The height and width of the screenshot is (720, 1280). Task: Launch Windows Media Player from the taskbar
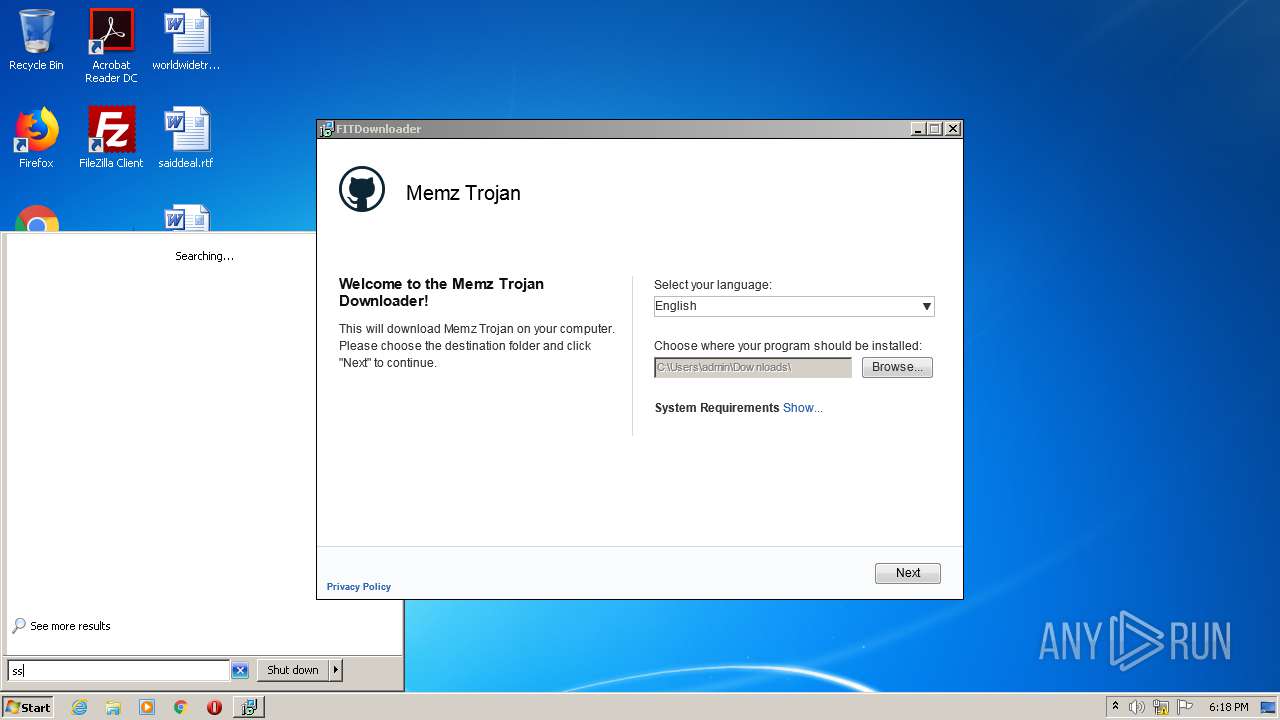[x=147, y=707]
